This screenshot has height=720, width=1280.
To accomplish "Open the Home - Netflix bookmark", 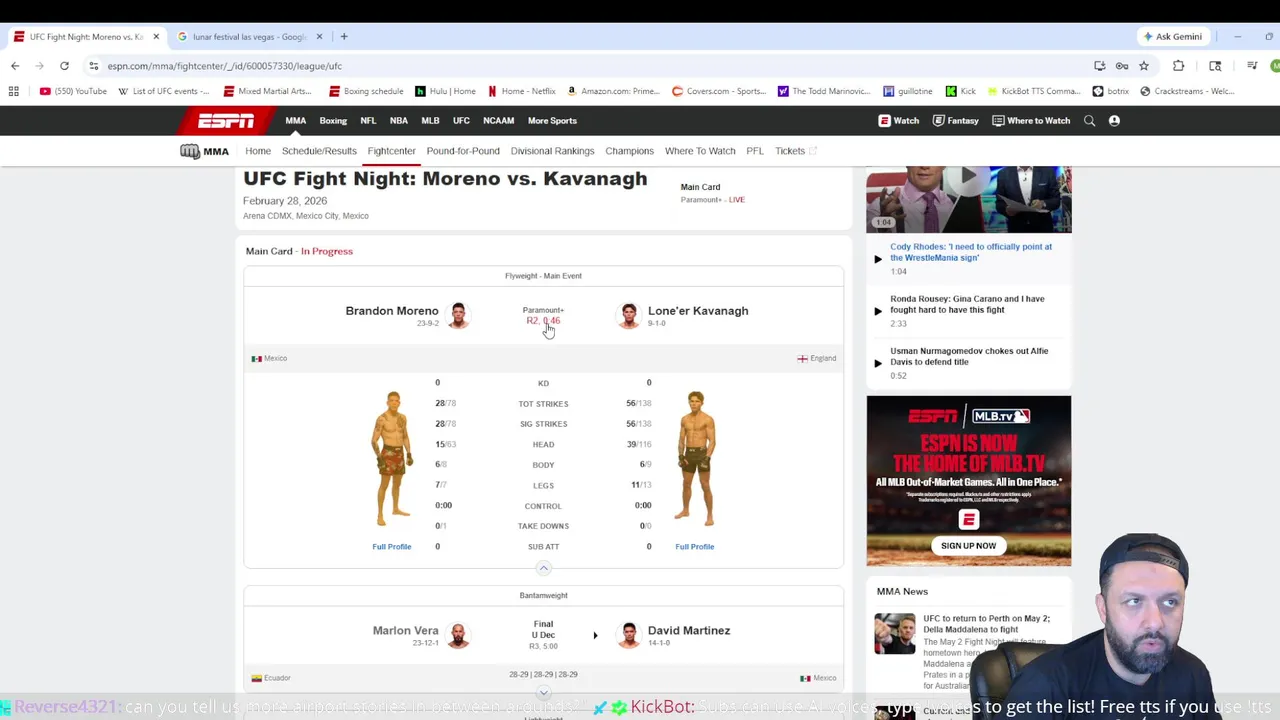I will [x=522, y=91].
